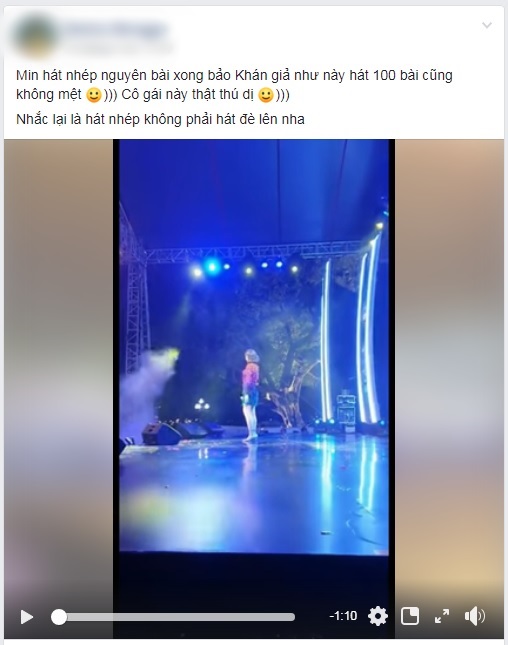The height and width of the screenshot is (645, 508).
Task: Open post options chevron menu
Action: coord(487,26)
